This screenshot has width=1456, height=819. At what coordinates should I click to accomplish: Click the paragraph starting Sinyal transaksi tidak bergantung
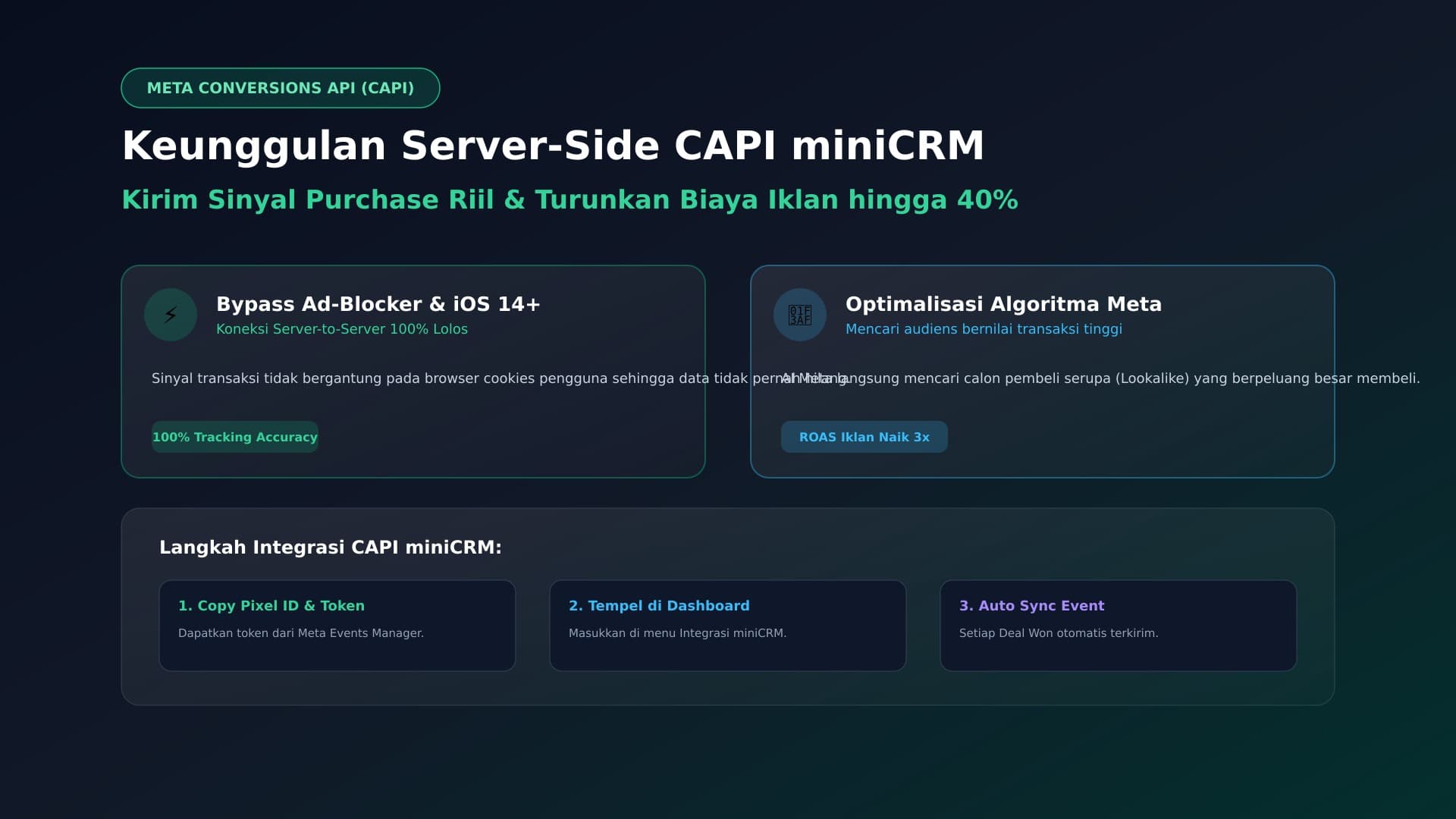499,378
